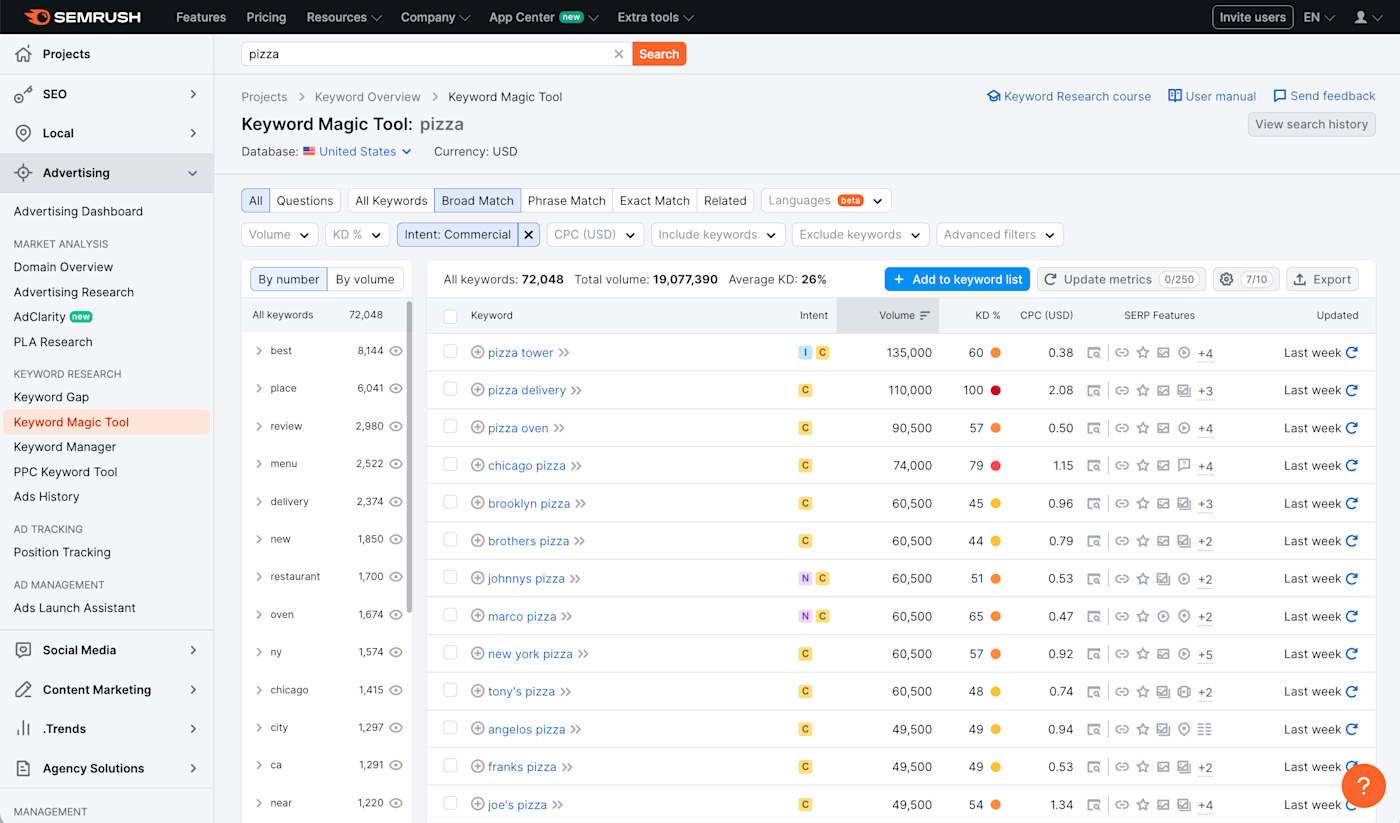The width and height of the screenshot is (1400, 823).
Task: Click the Agency Solutions sidebar icon
Action: coord(23,768)
